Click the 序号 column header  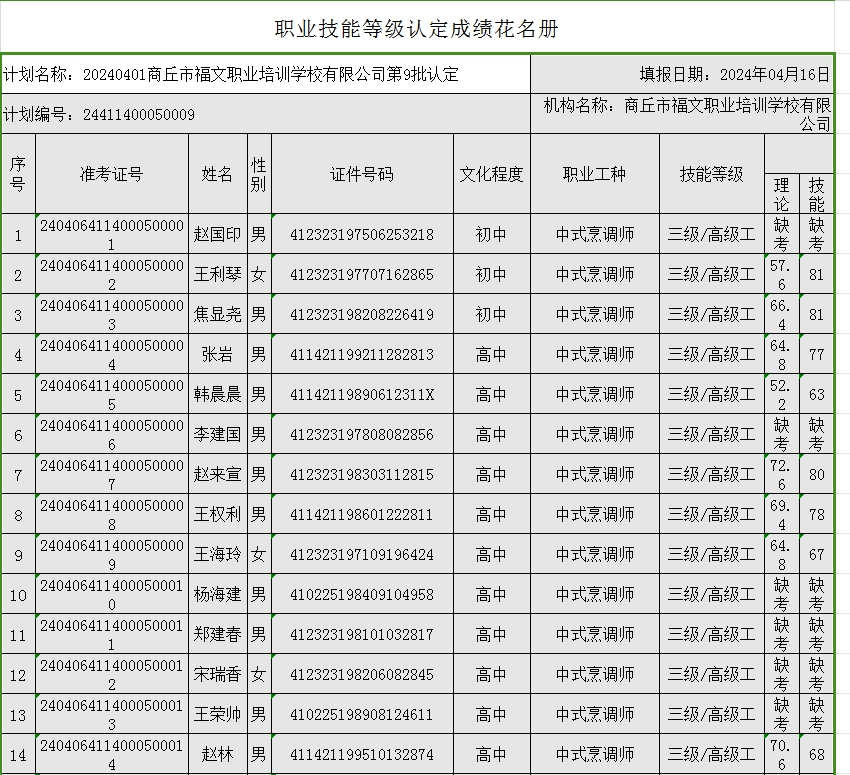18,174
